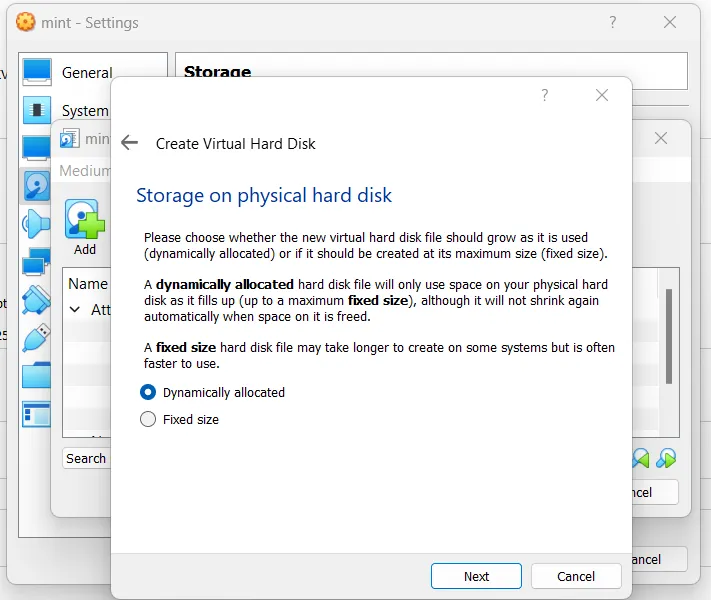This screenshot has width=711, height=600.
Task: Select Storage section disk icon in Settings
Action: tap(36, 186)
